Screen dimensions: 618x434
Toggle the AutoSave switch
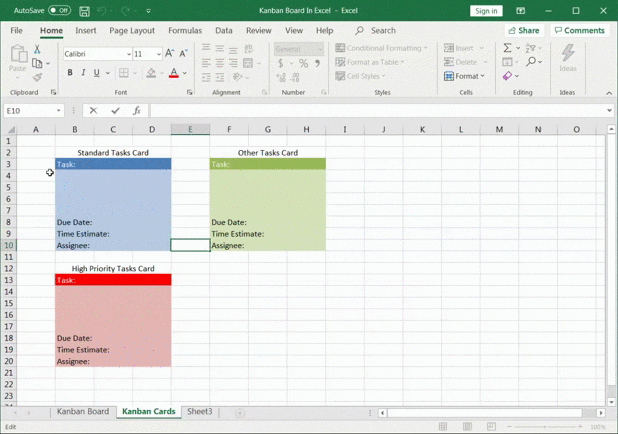point(59,11)
